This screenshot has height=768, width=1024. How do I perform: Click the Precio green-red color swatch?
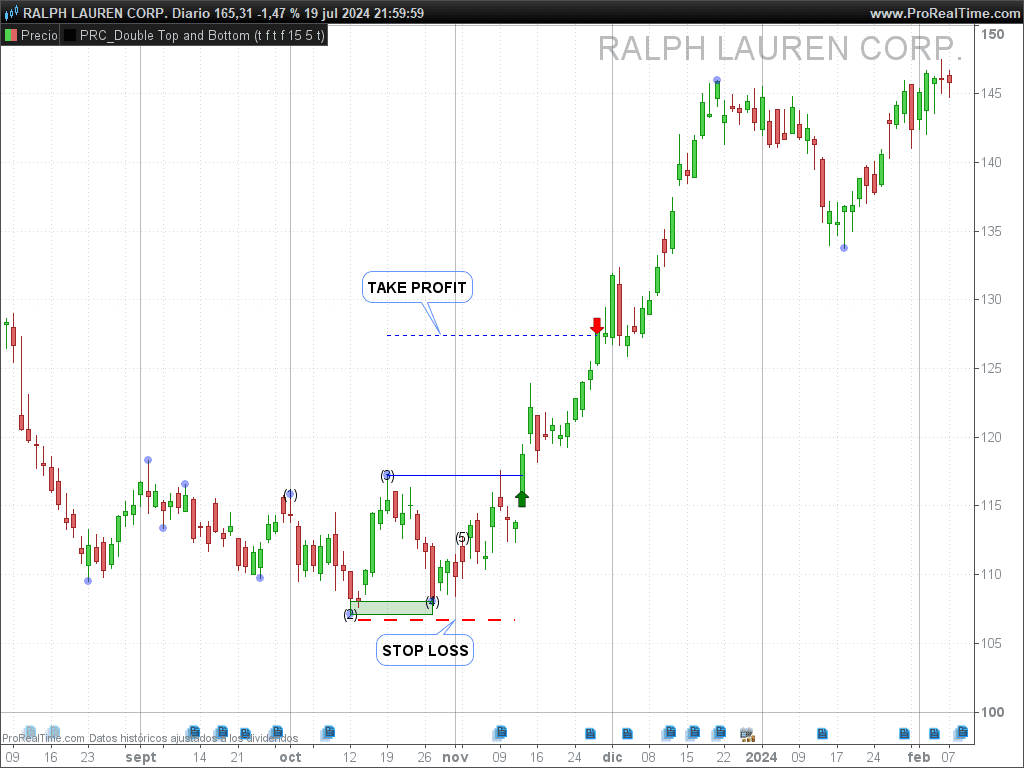(11, 35)
